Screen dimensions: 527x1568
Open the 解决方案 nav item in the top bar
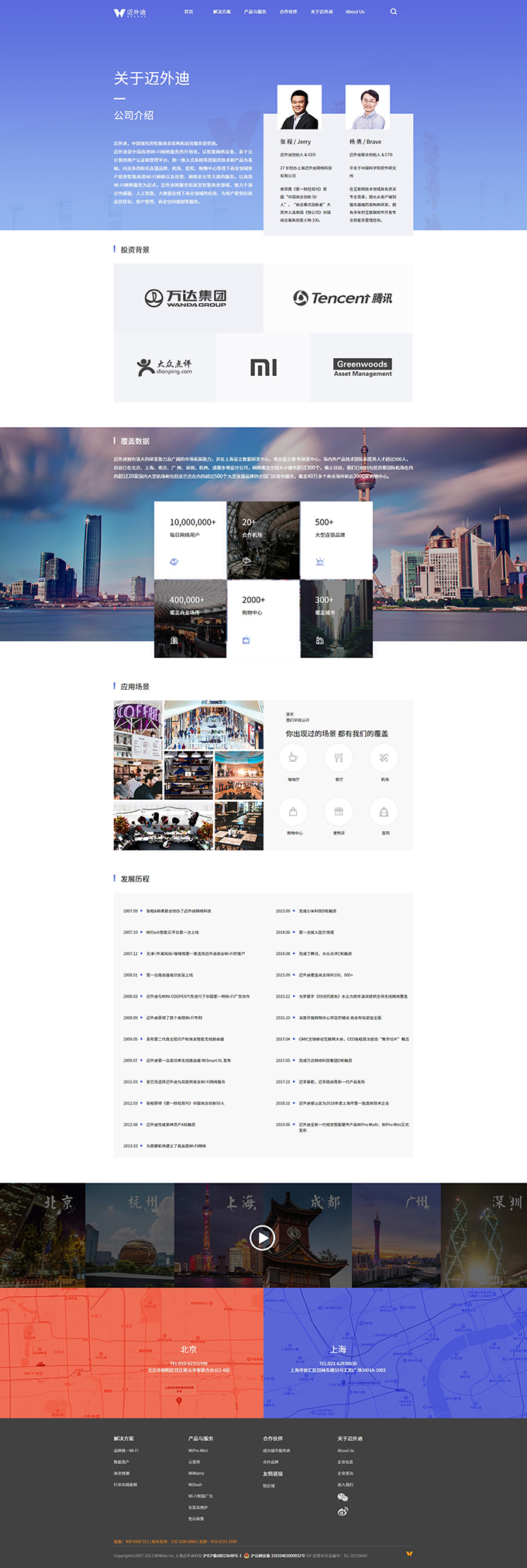pos(222,12)
